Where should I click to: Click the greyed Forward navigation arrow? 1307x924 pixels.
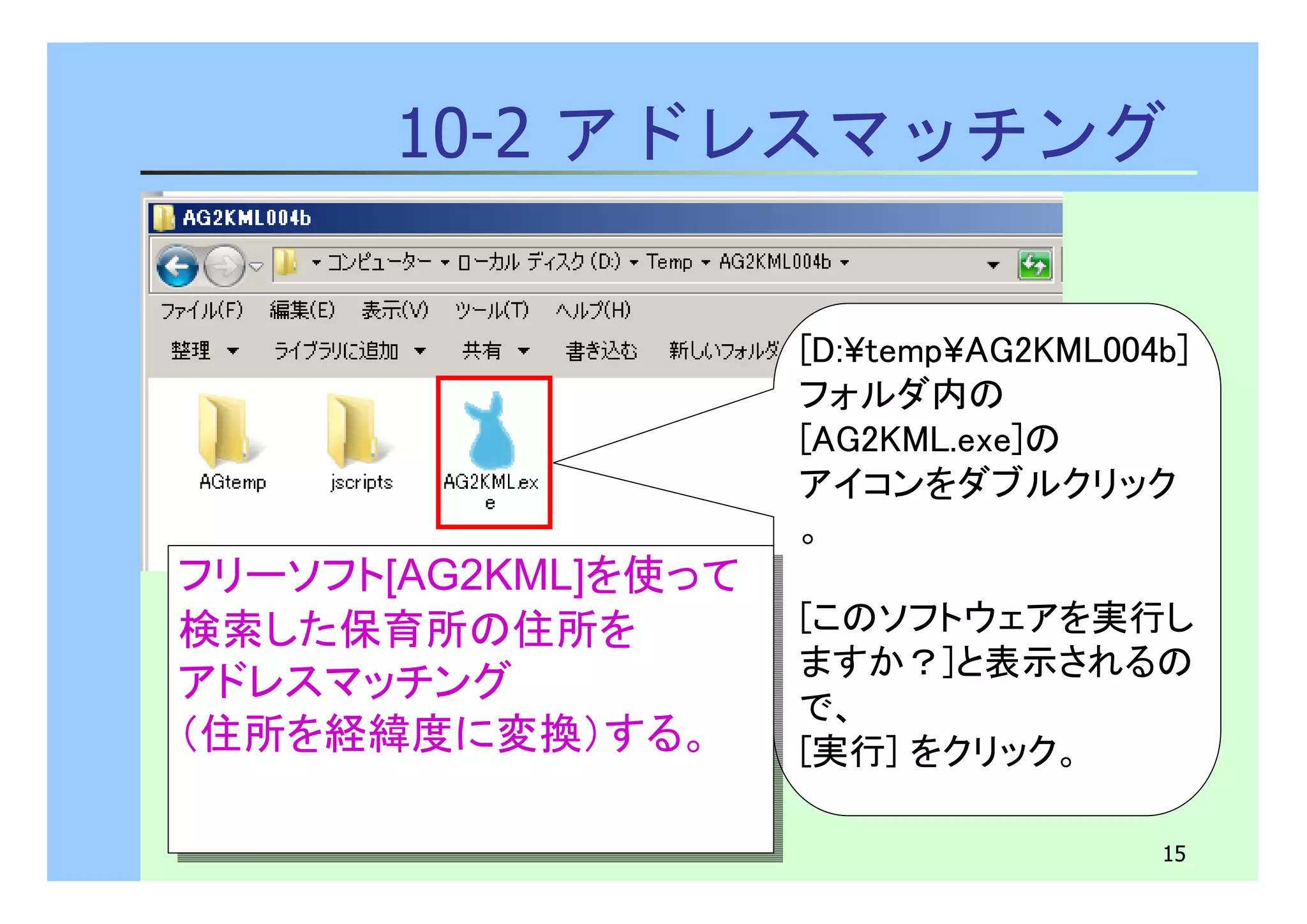tap(224, 265)
